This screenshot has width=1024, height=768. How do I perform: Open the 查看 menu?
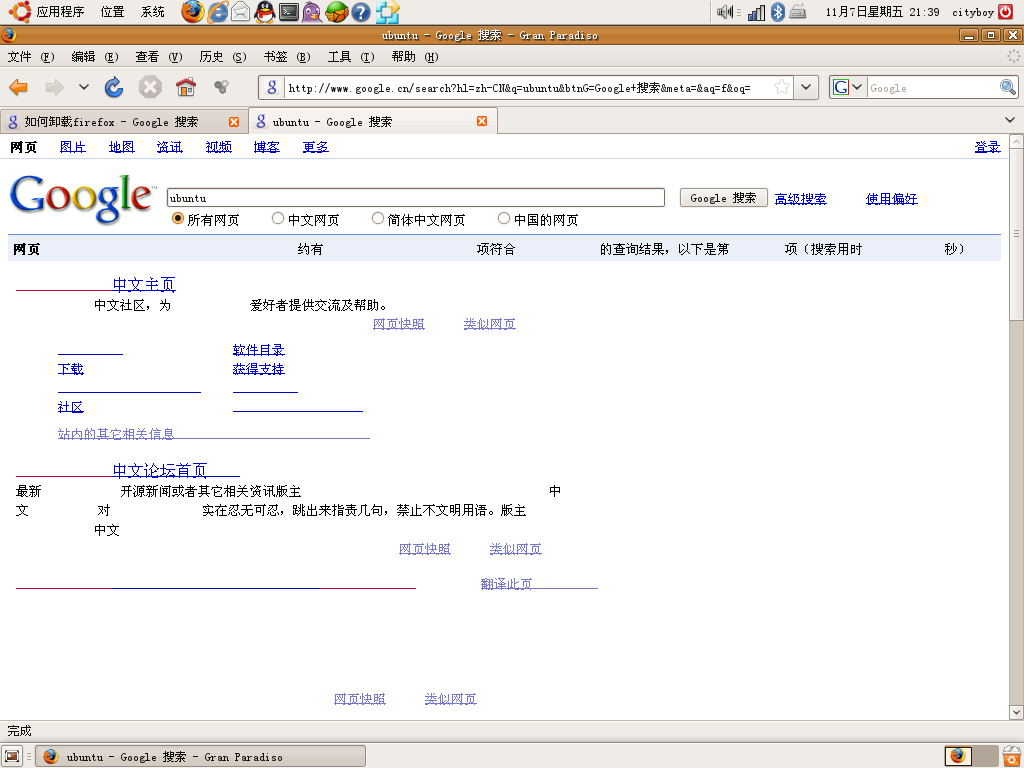(x=159, y=57)
